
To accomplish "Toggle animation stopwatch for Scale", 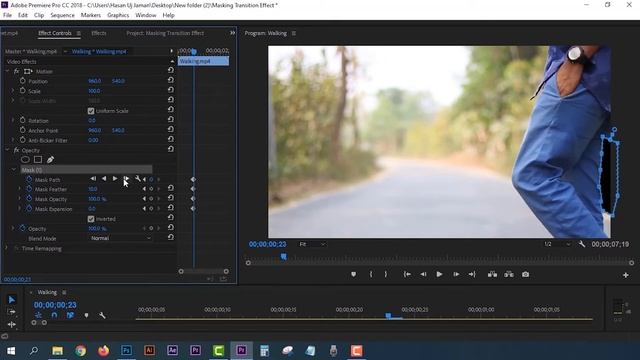I will tap(22, 91).
